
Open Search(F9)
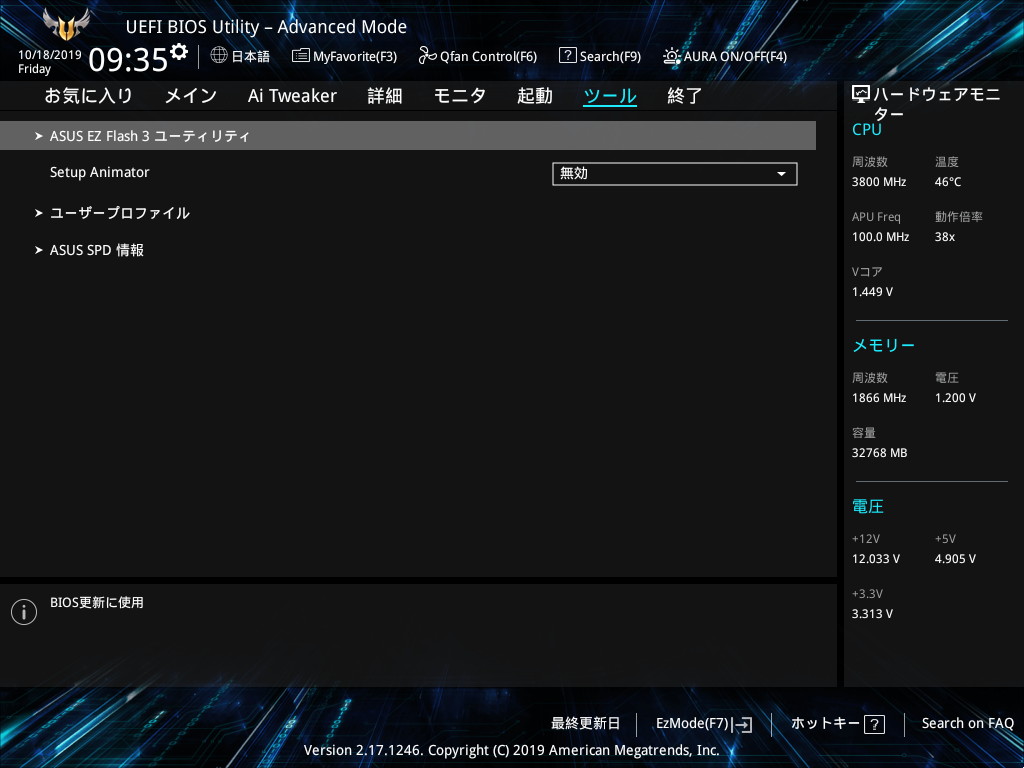click(x=600, y=56)
